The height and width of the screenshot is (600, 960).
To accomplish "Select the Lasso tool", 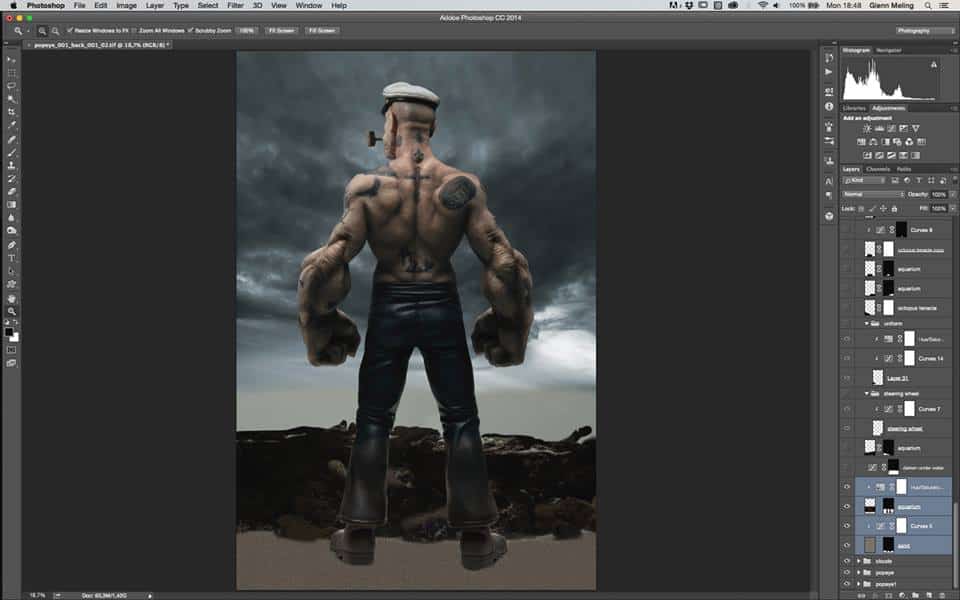I will coord(12,86).
